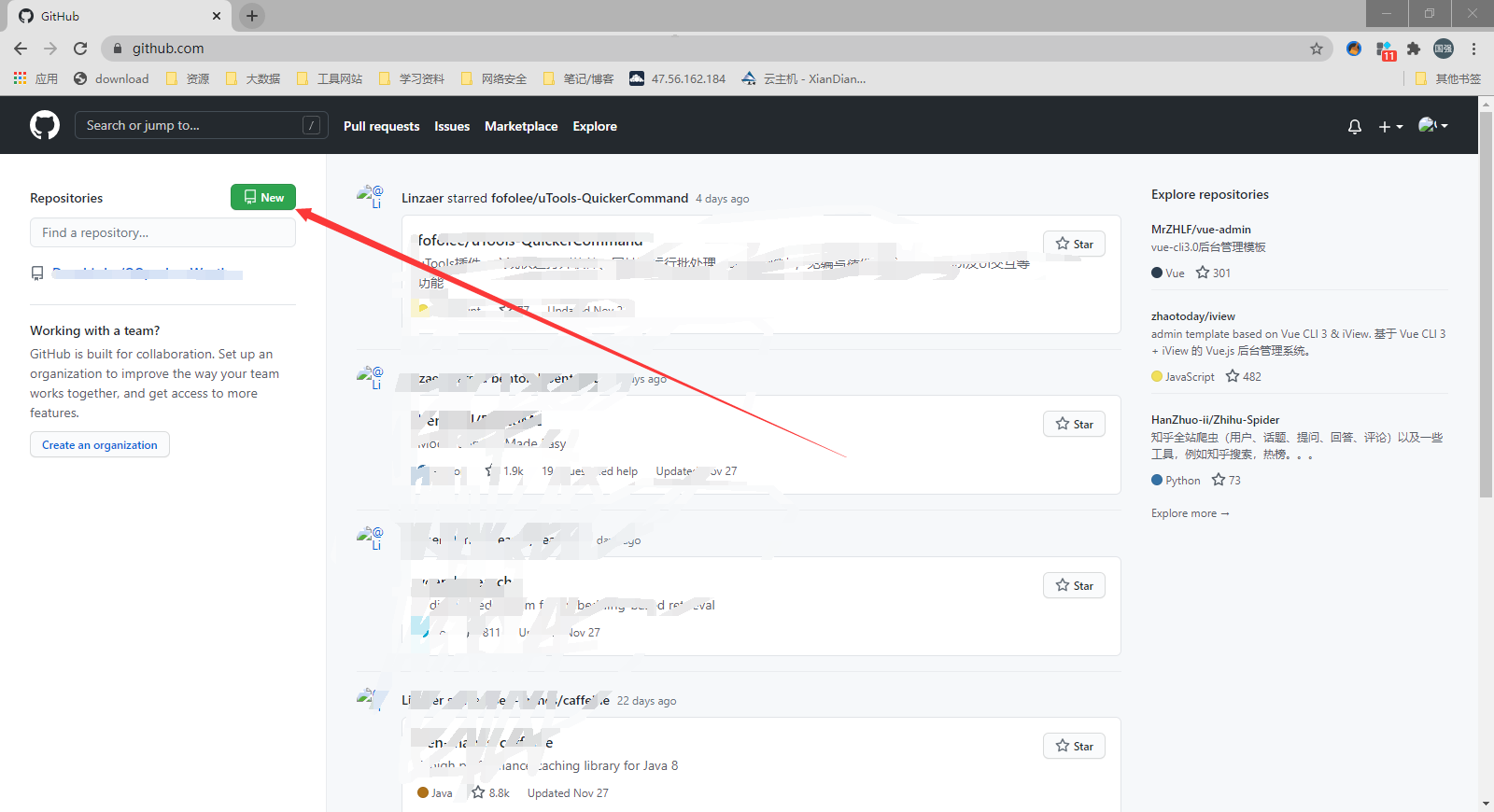Viewport: 1494px width, 812px height.
Task: Open the download bookmark
Action: tap(111, 78)
